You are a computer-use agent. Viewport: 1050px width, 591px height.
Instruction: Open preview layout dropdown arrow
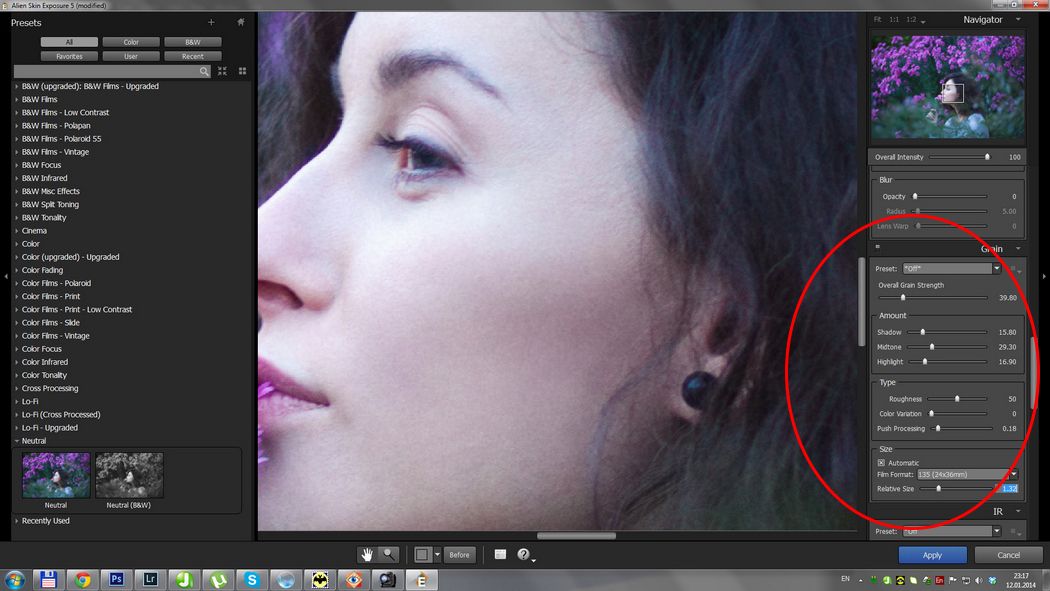[437, 555]
